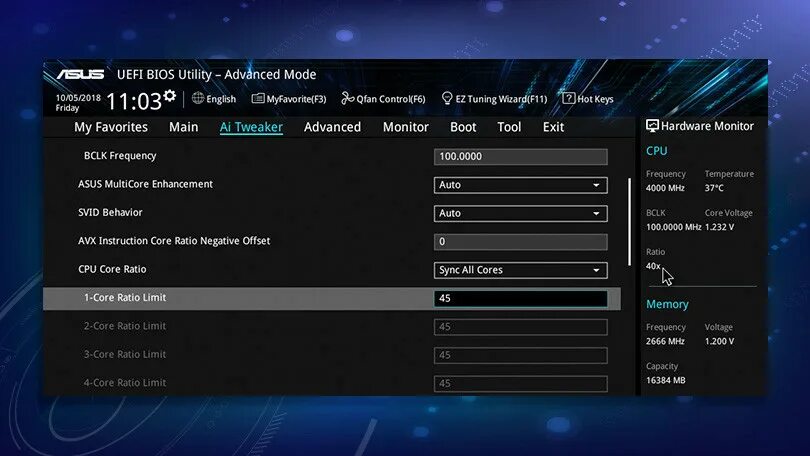Select the Ai Tweaker tab
810x456 pixels.
pyautogui.click(x=251, y=127)
